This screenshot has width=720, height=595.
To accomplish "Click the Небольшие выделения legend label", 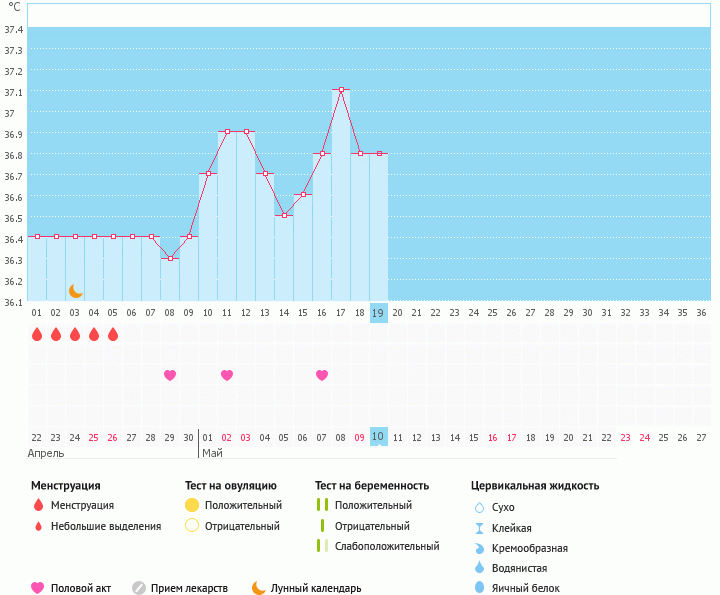I will click(106, 526).
